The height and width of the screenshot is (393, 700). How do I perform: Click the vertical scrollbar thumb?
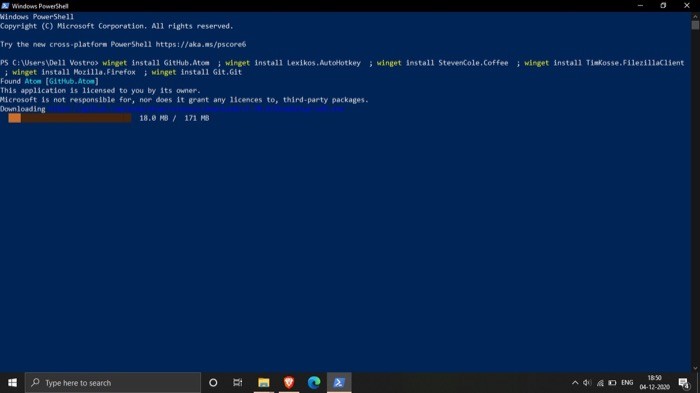click(x=696, y=25)
